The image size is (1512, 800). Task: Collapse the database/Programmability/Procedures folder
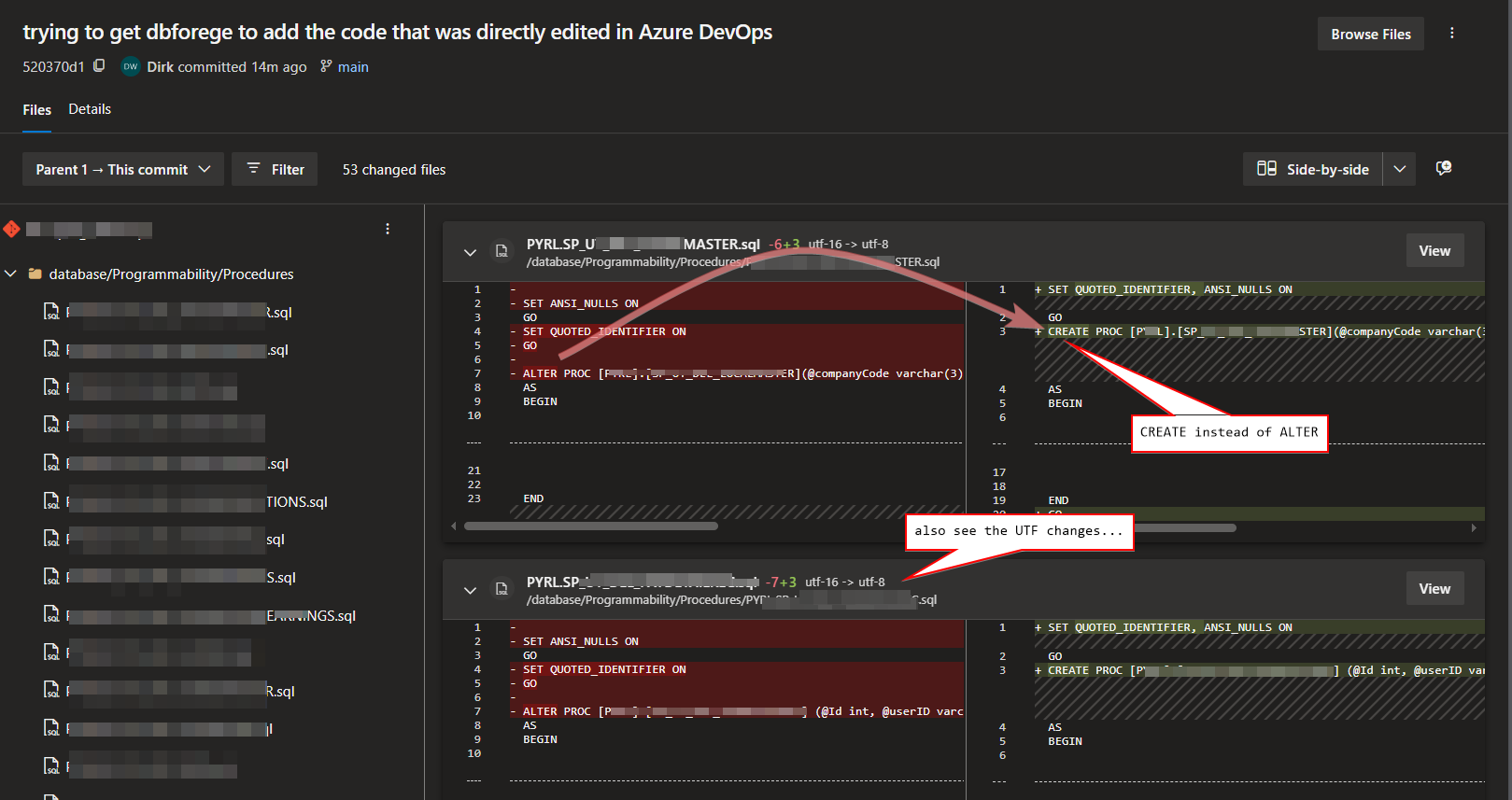point(11,274)
